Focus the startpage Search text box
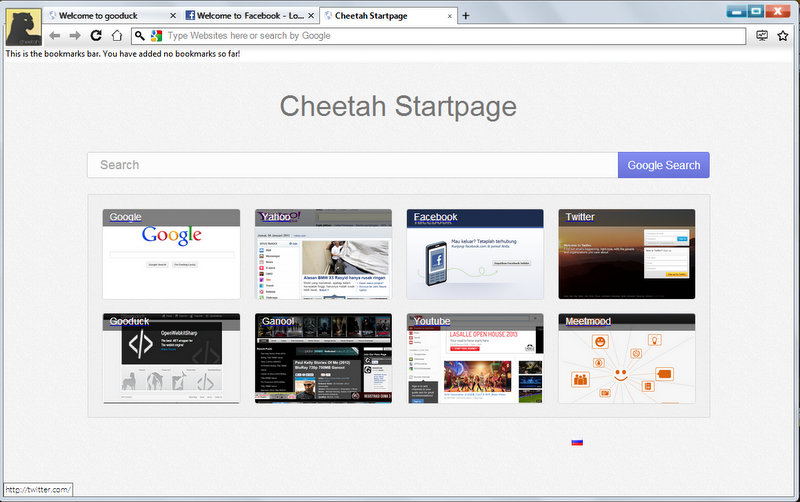This screenshot has height=502, width=800. pyautogui.click(x=353, y=165)
